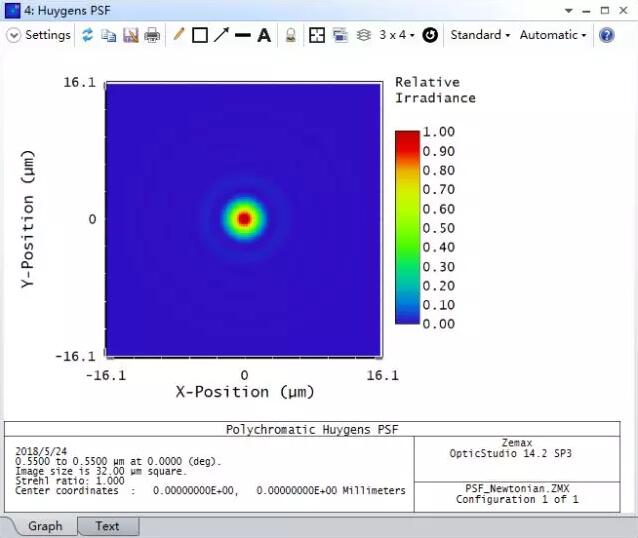The height and width of the screenshot is (538, 638).
Task: Select the arrow drawing tool
Action: click(221, 35)
